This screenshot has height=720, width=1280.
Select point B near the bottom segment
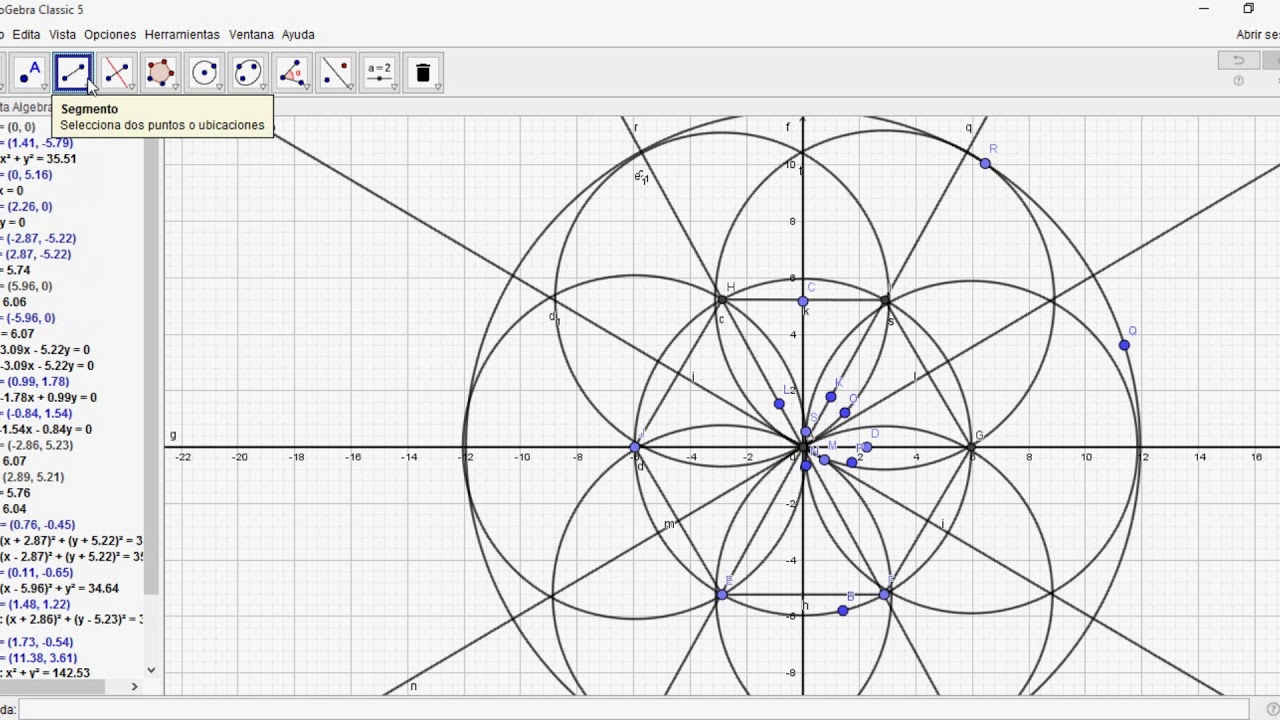(843, 610)
